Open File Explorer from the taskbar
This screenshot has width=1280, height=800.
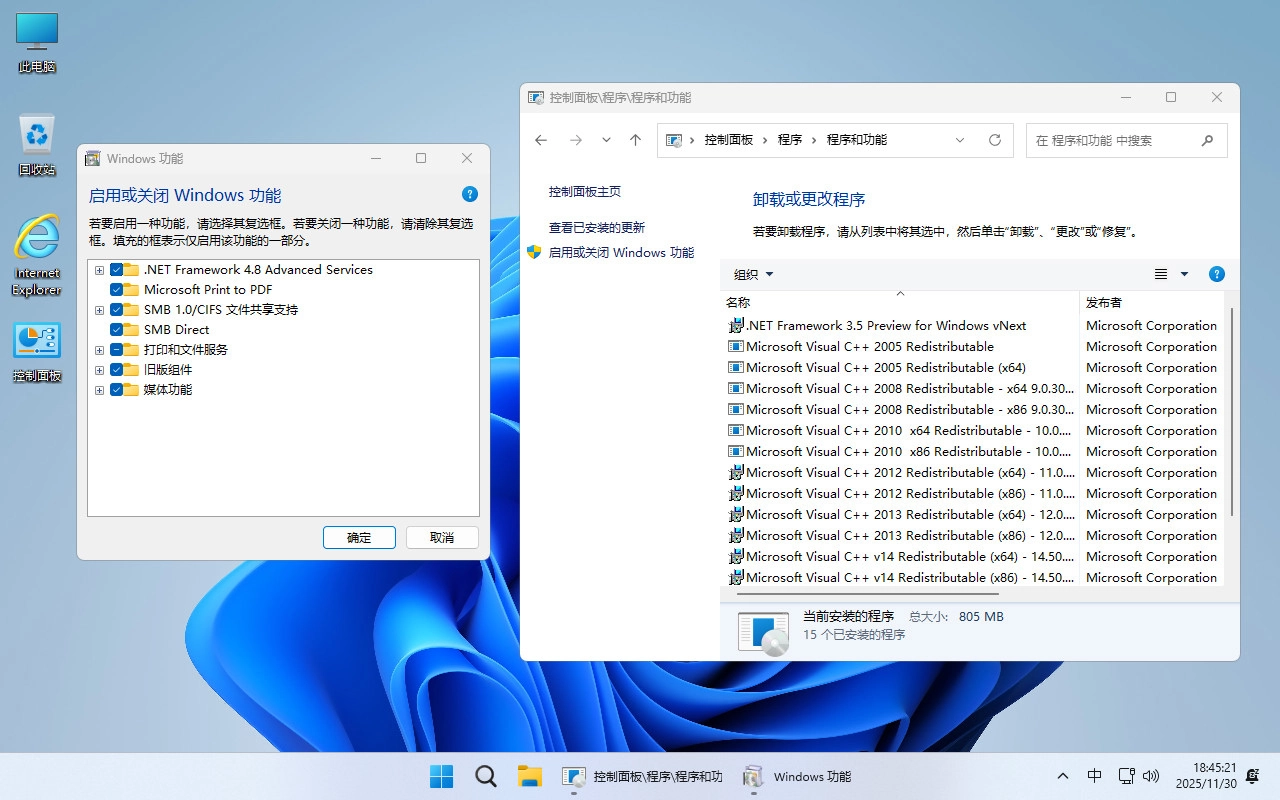pos(530,776)
